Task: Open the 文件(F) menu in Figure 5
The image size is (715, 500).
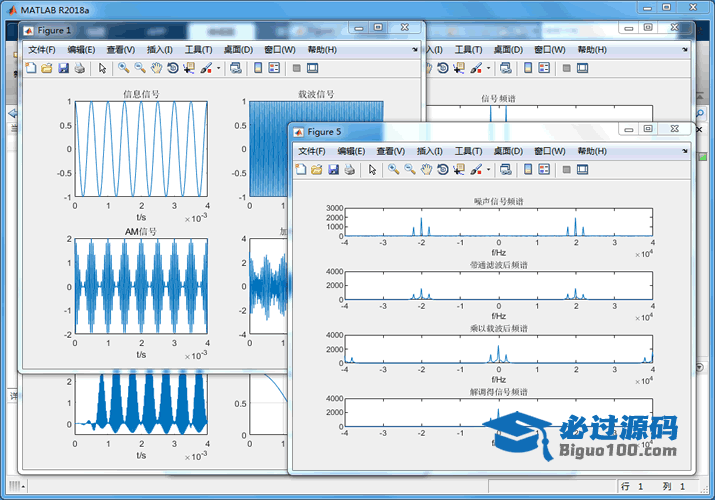Action: [312, 151]
